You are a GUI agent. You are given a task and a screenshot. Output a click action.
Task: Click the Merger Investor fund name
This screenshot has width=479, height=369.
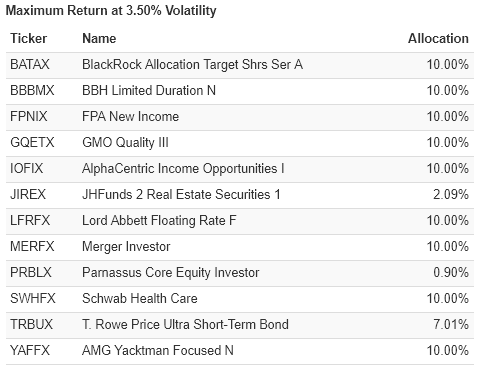tap(126, 247)
